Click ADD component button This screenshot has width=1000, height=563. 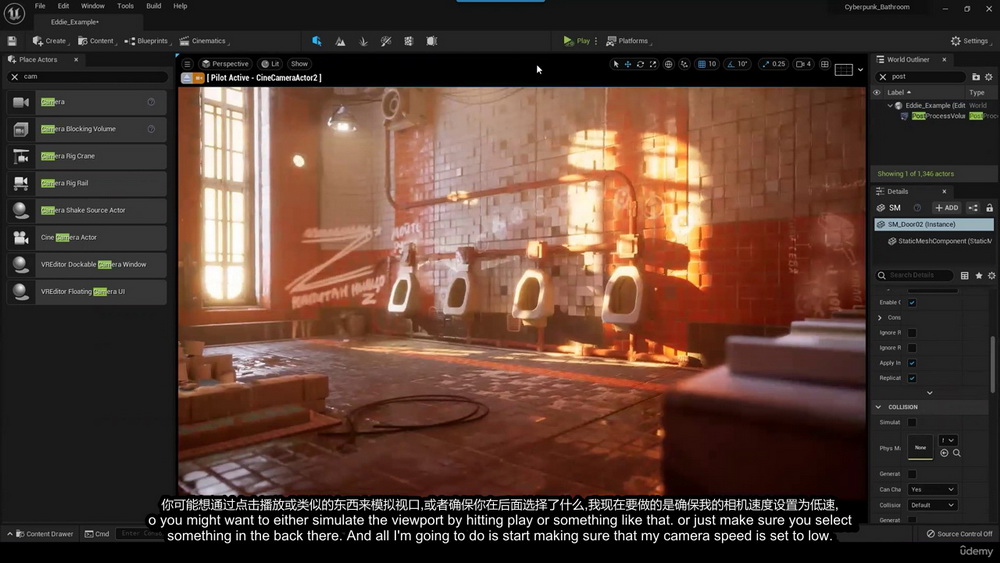(946, 208)
